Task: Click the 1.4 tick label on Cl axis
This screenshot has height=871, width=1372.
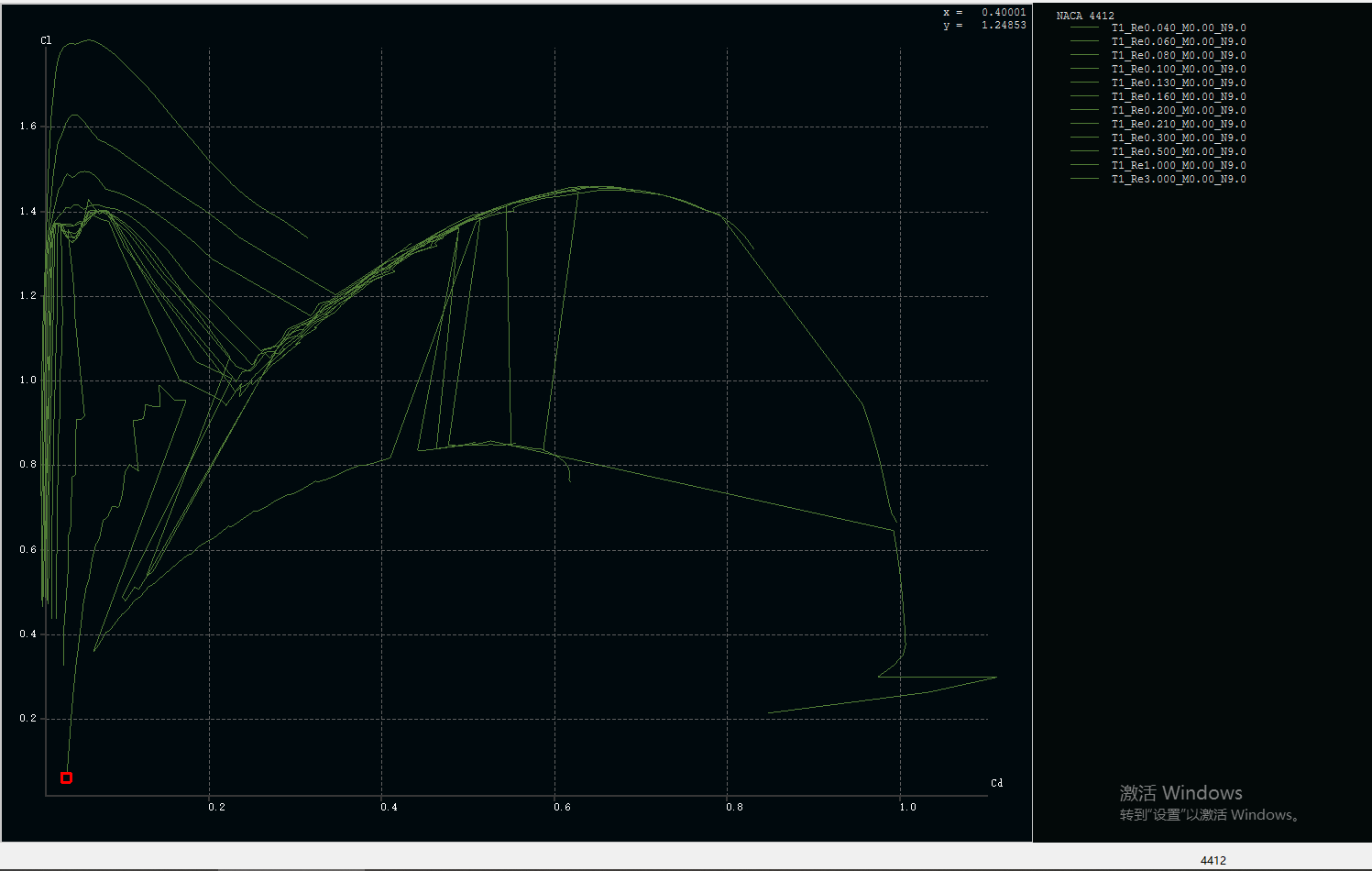Action: pyautogui.click(x=28, y=211)
